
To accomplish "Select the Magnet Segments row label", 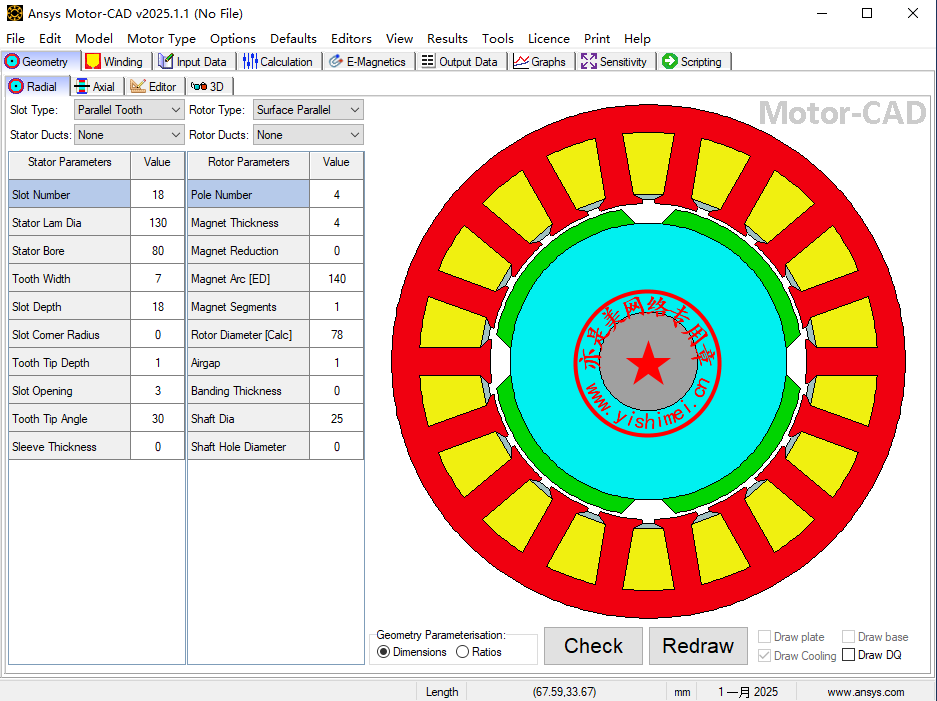I will pyautogui.click(x=249, y=307).
